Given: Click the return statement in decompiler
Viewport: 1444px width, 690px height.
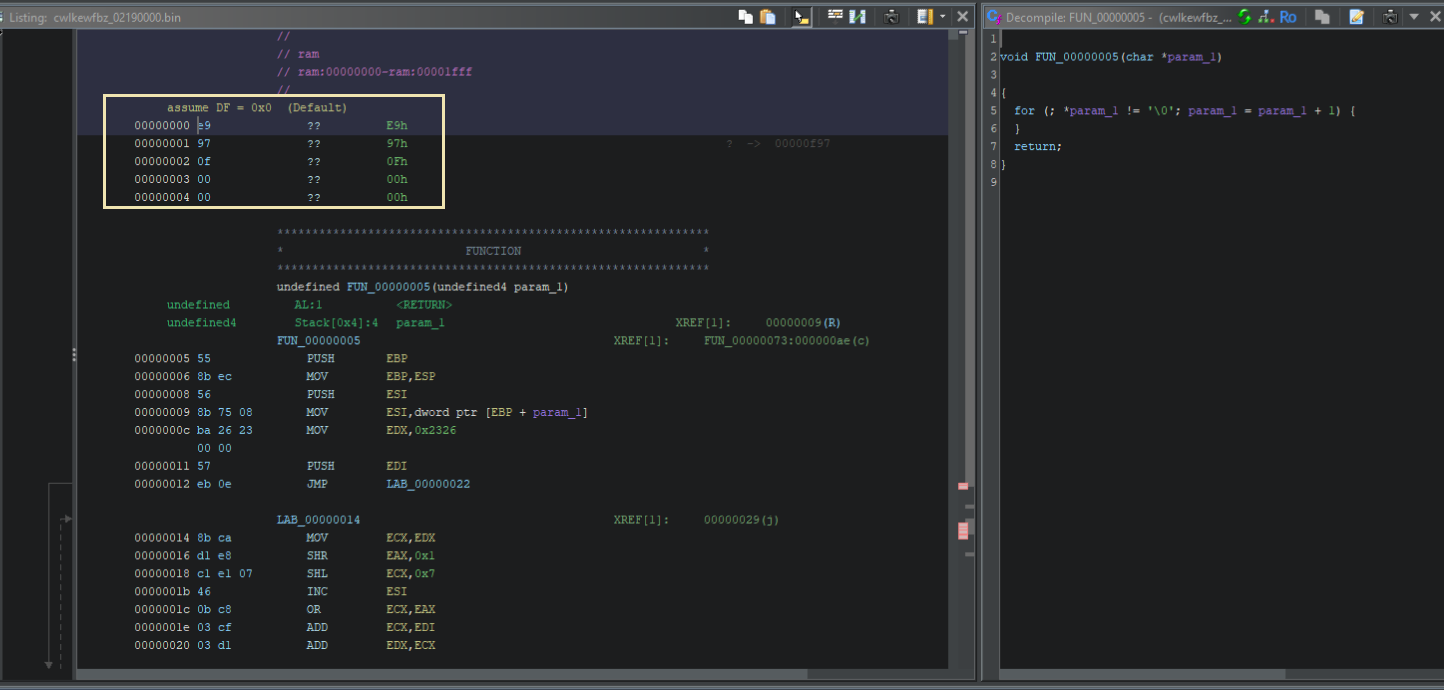Looking at the screenshot, I should [1038, 147].
